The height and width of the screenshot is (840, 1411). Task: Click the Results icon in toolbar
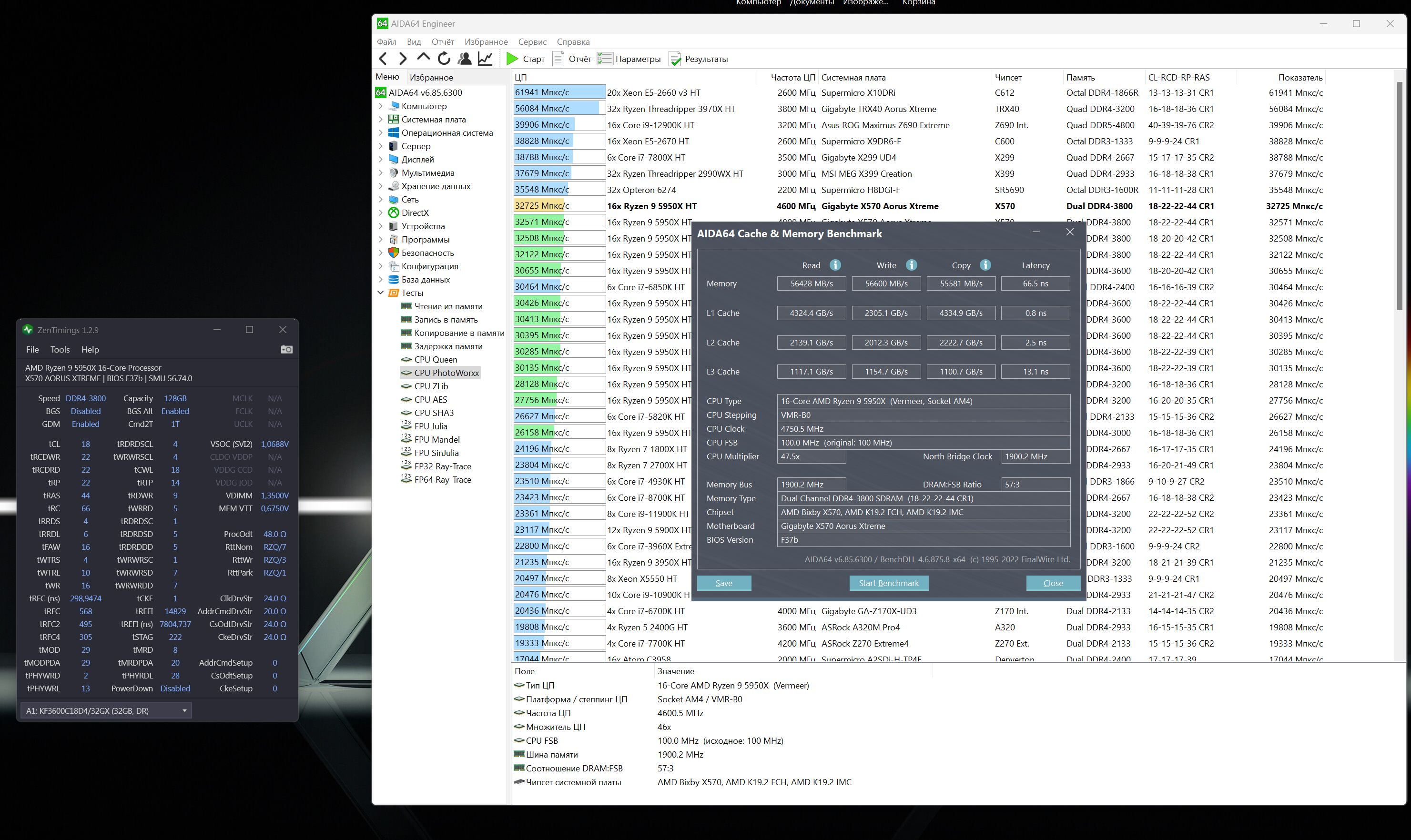(x=675, y=59)
